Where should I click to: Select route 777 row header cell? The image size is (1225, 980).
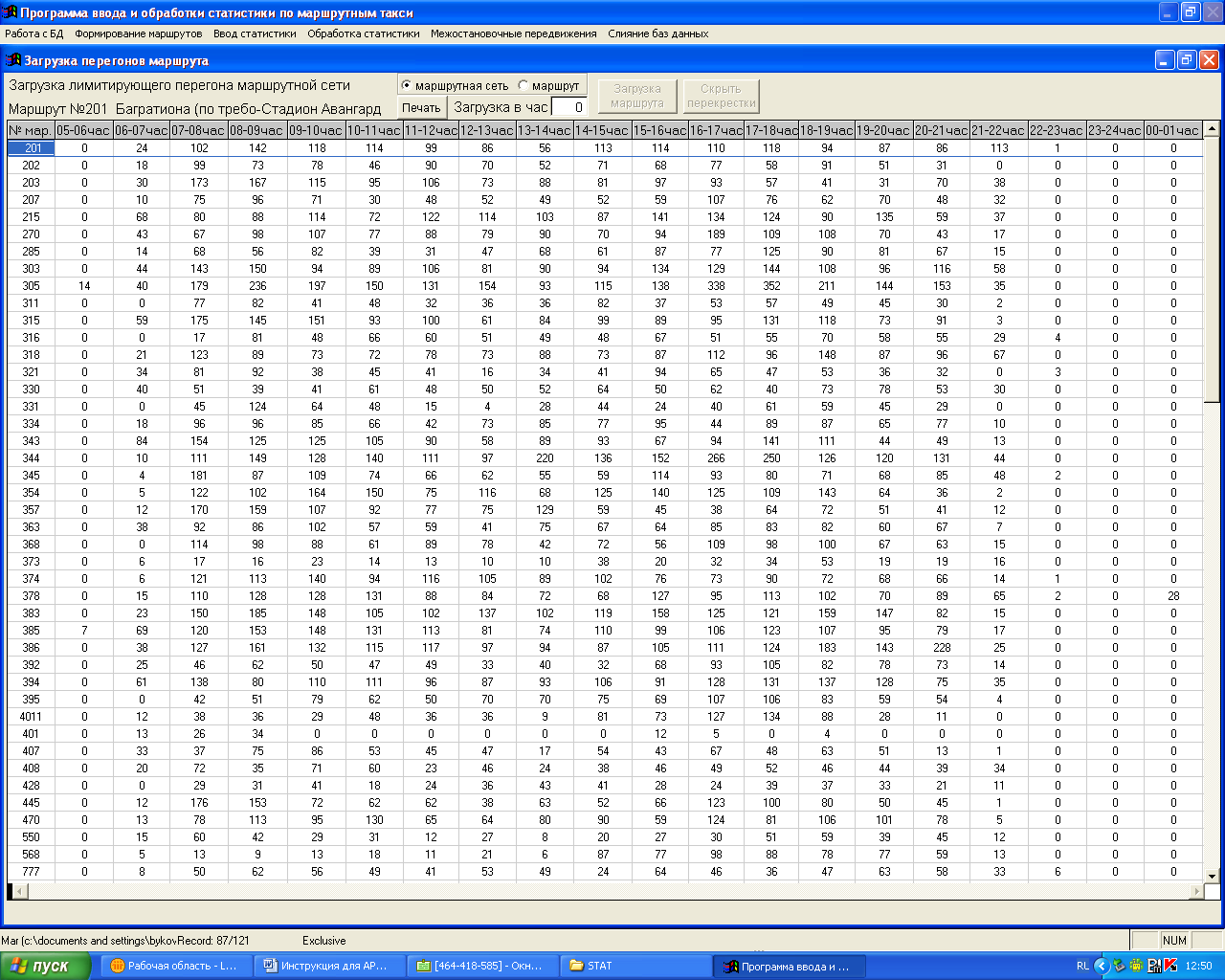(x=31, y=872)
